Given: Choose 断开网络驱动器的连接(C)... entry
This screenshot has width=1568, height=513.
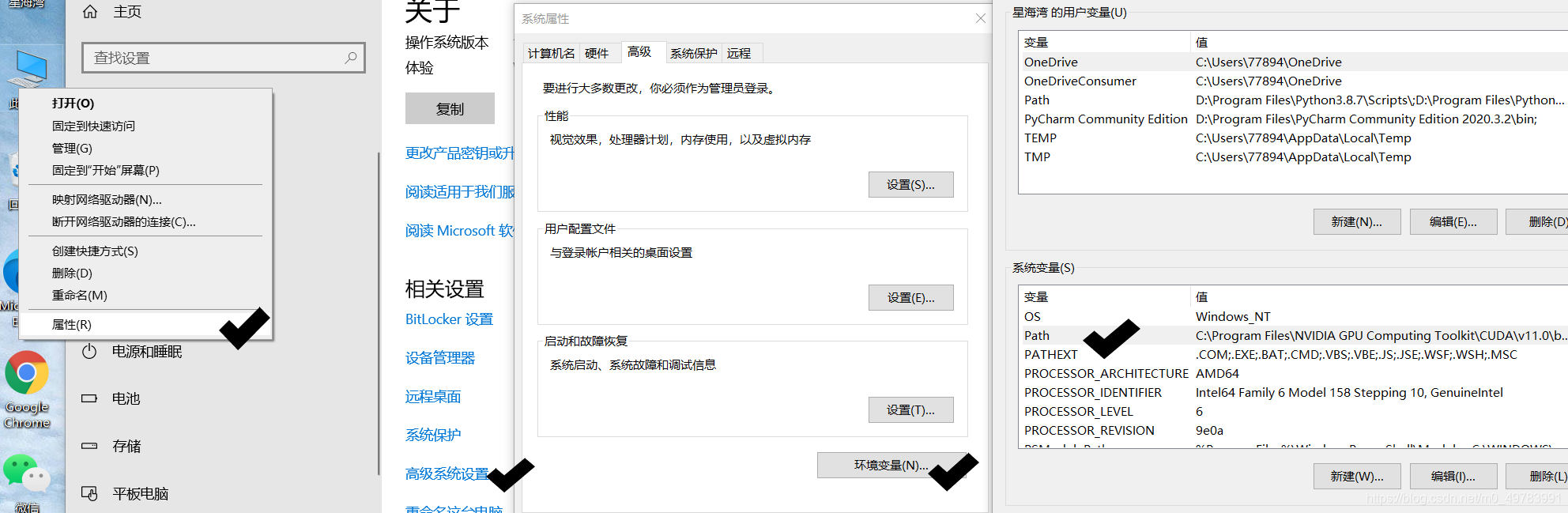Looking at the screenshot, I should [x=145, y=221].
